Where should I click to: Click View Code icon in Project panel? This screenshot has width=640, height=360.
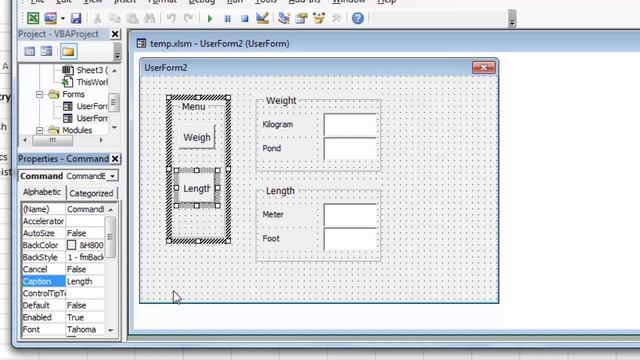[29, 51]
